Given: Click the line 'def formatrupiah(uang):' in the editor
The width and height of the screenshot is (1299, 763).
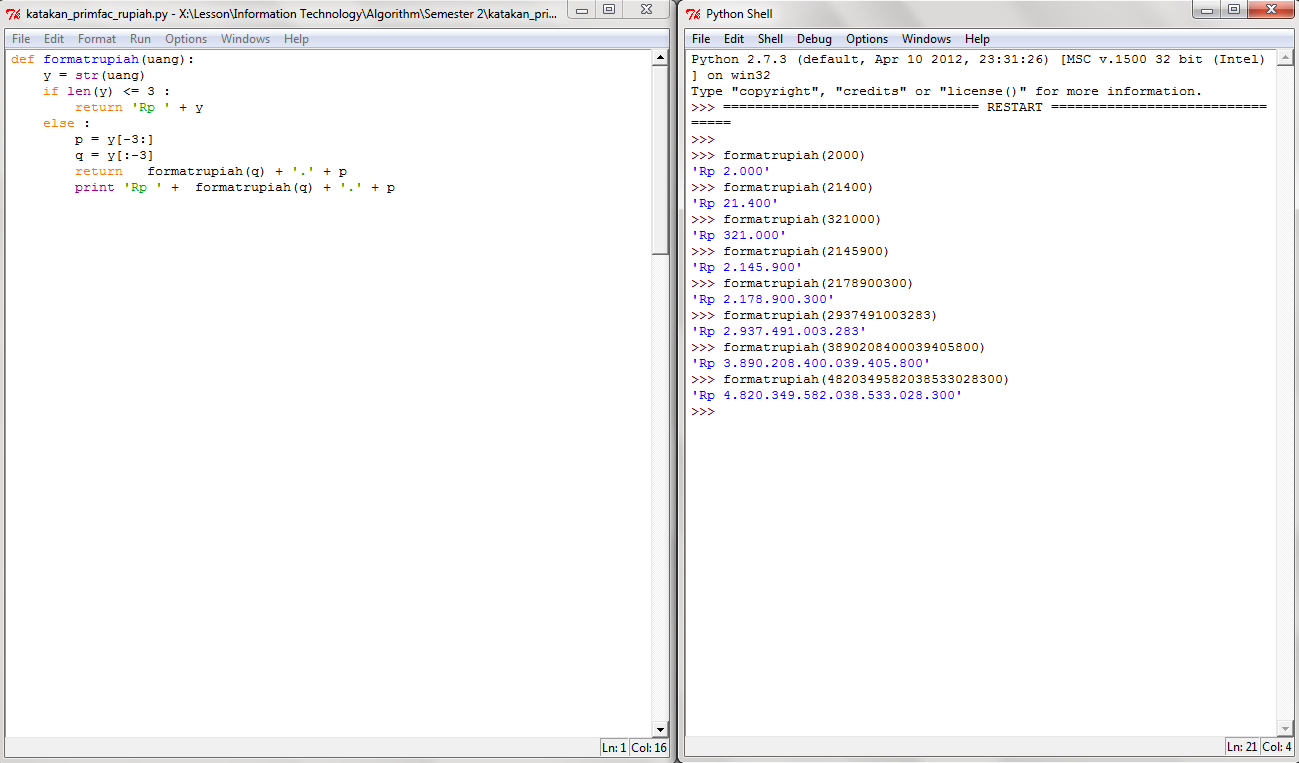Looking at the screenshot, I should (x=103, y=59).
